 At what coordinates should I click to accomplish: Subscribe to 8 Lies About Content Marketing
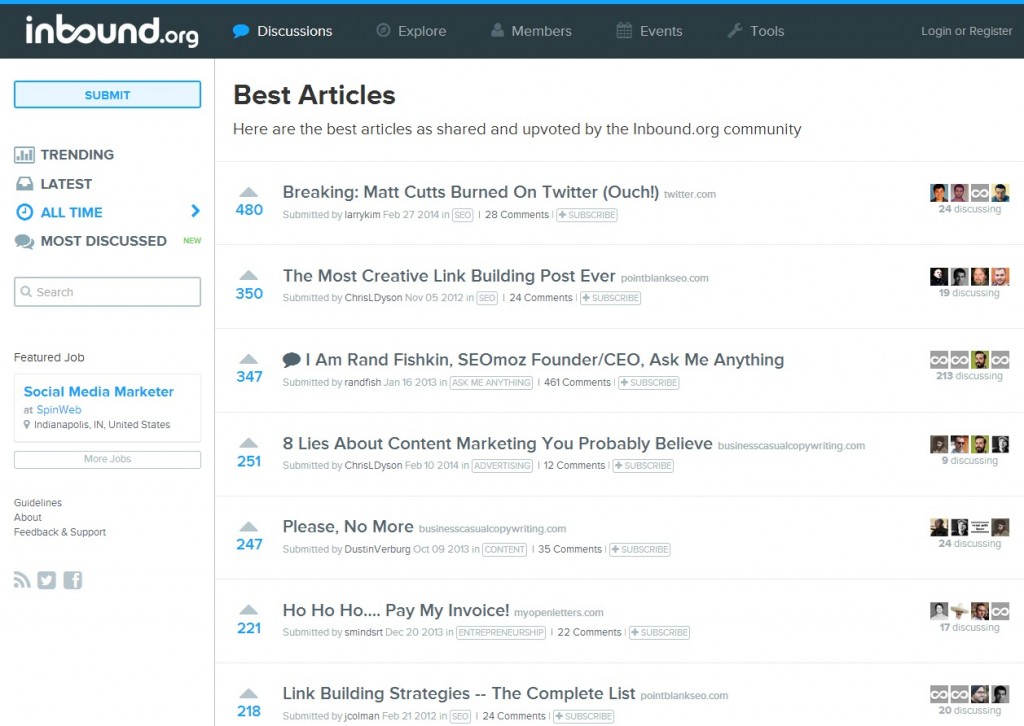(643, 466)
